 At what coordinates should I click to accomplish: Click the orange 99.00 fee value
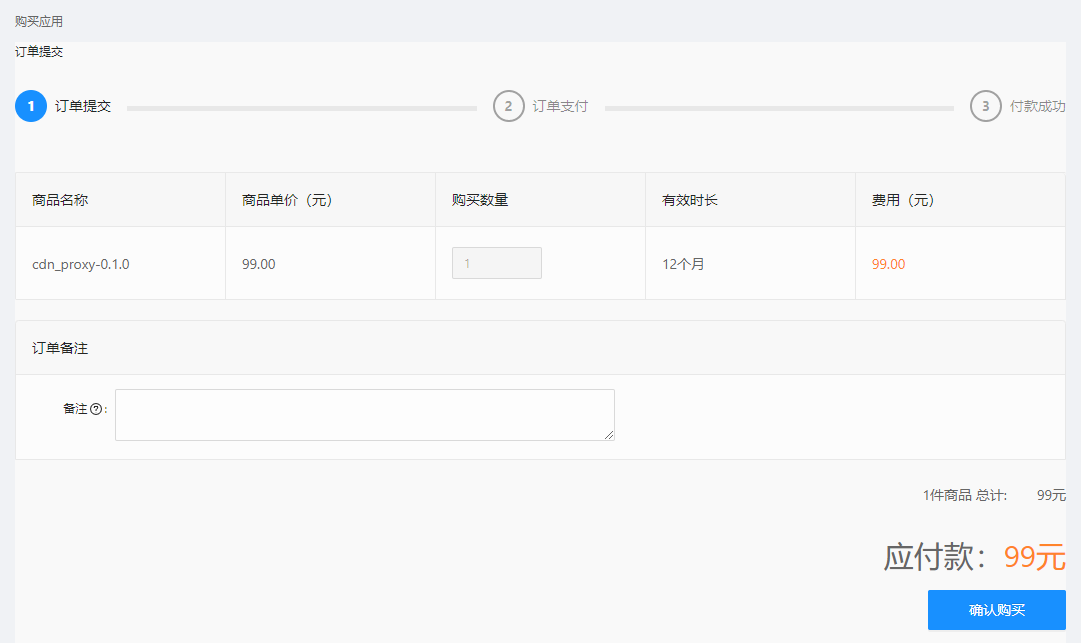click(888, 264)
